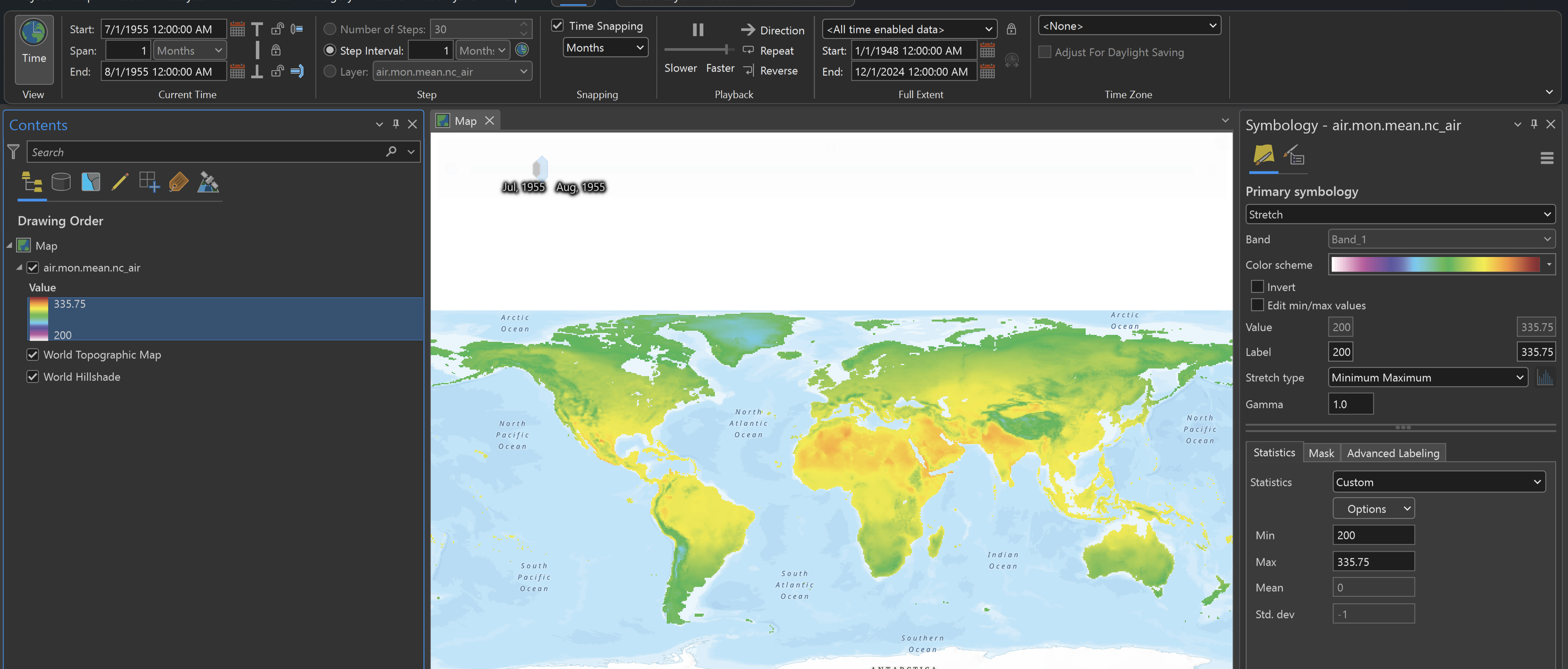Screen dimensions: 1568x669
Task: Click List By Labeling tag icon
Action: pyautogui.click(x=178, y=182)
